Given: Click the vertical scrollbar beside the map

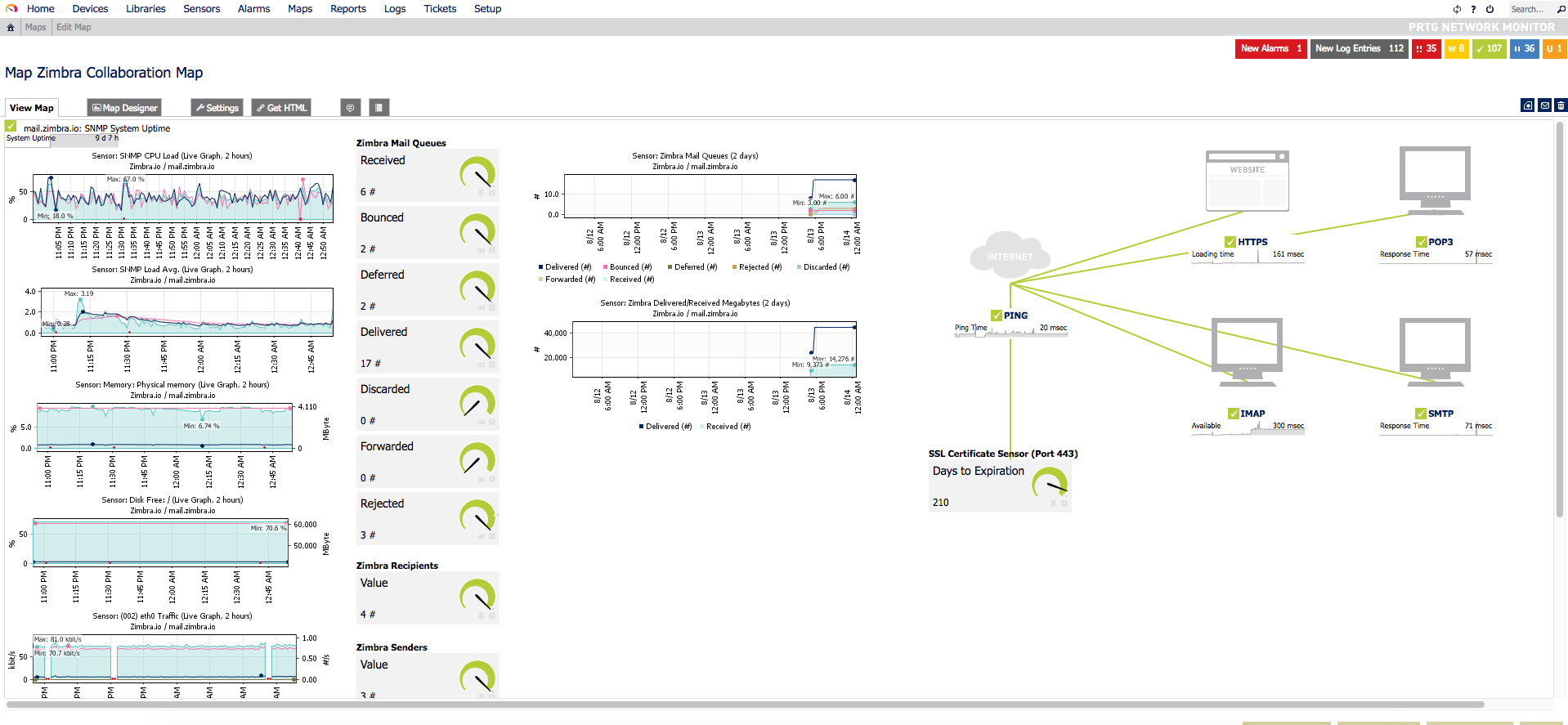Looking at the screenshot, I should [x=1560, y=319].
